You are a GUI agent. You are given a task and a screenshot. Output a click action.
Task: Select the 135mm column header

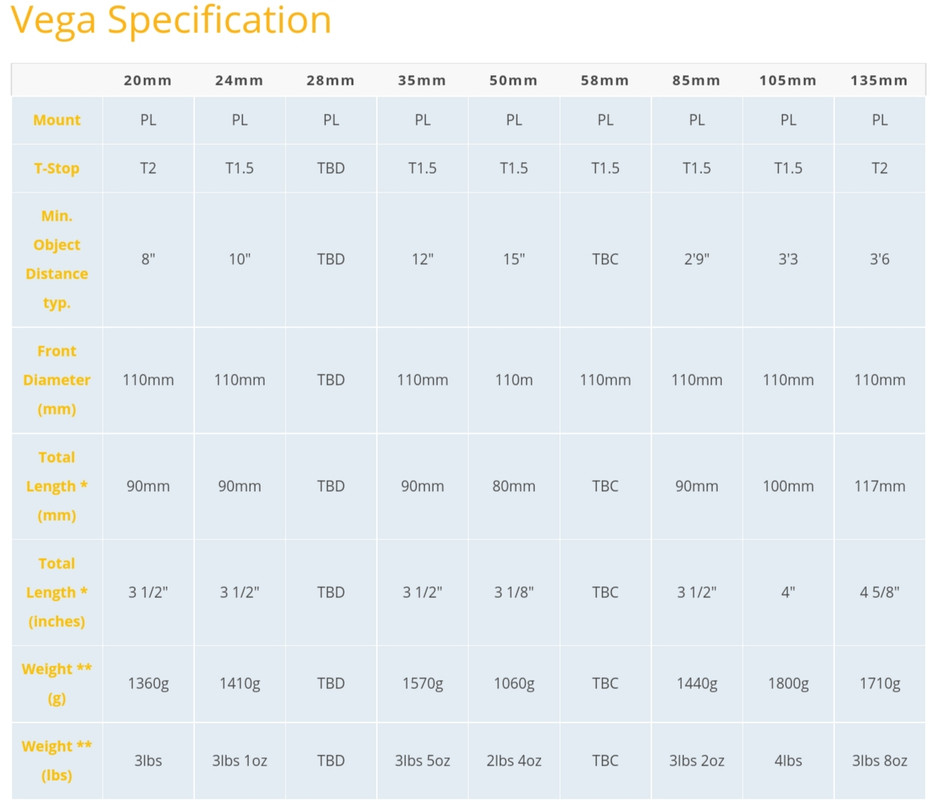(x=879, y=80)
